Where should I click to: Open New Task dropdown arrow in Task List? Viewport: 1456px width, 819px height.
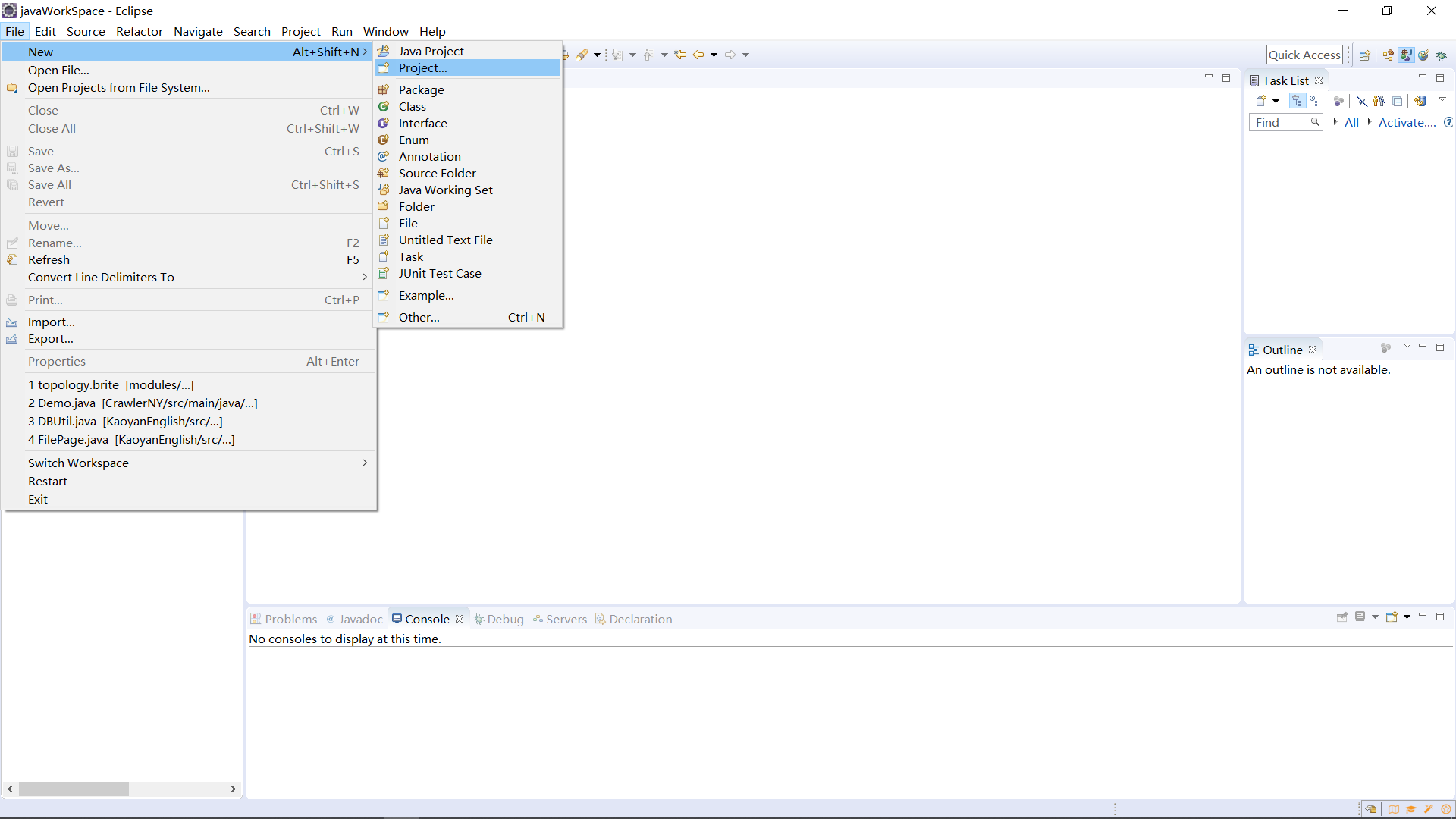point(1276,101)
